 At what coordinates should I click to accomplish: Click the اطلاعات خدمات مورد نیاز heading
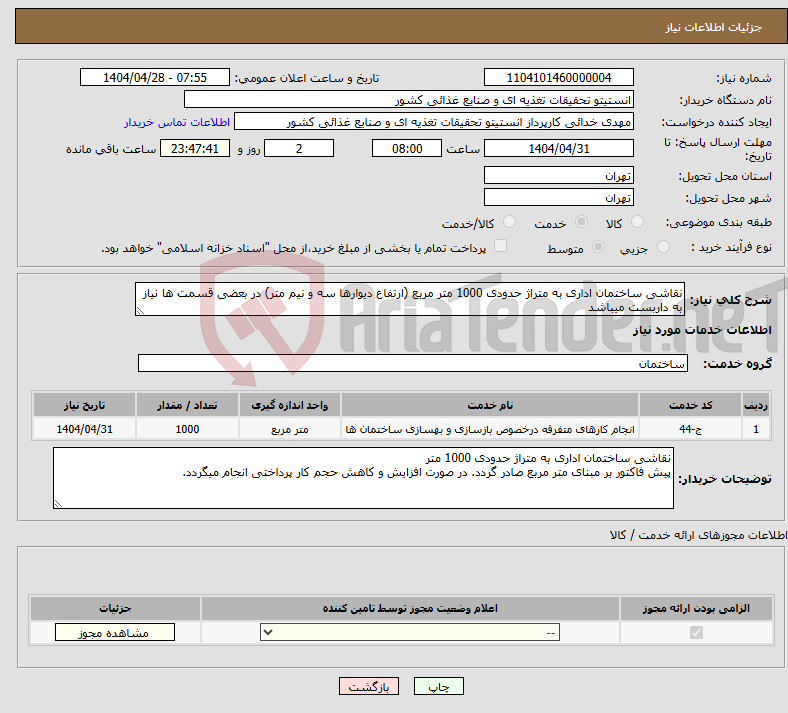[x=702, y=330]
